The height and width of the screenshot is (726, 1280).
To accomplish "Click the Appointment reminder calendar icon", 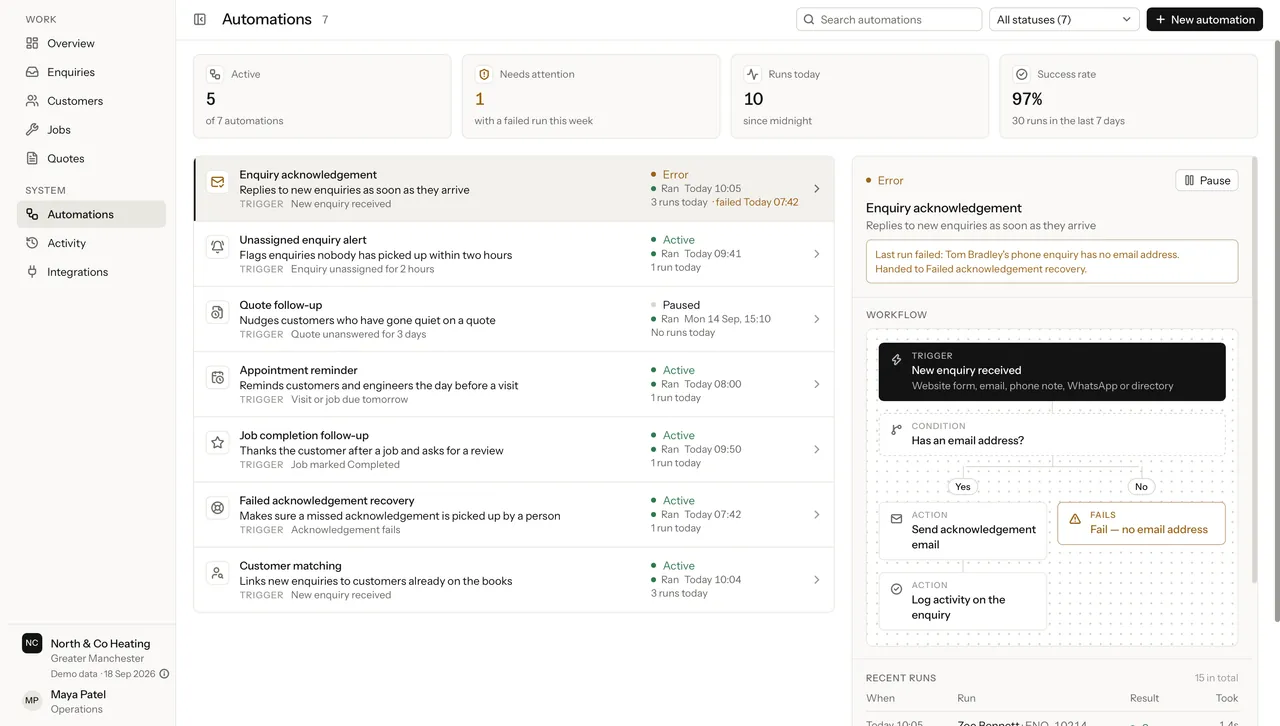I will point(217,377).
